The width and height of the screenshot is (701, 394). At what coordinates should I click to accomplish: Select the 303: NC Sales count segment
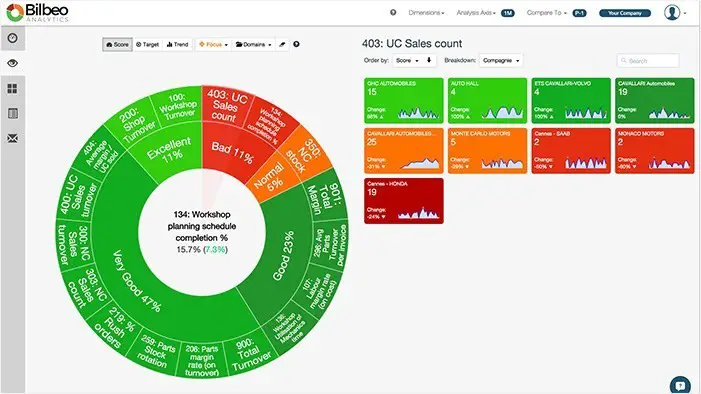(x=86, y=287)
